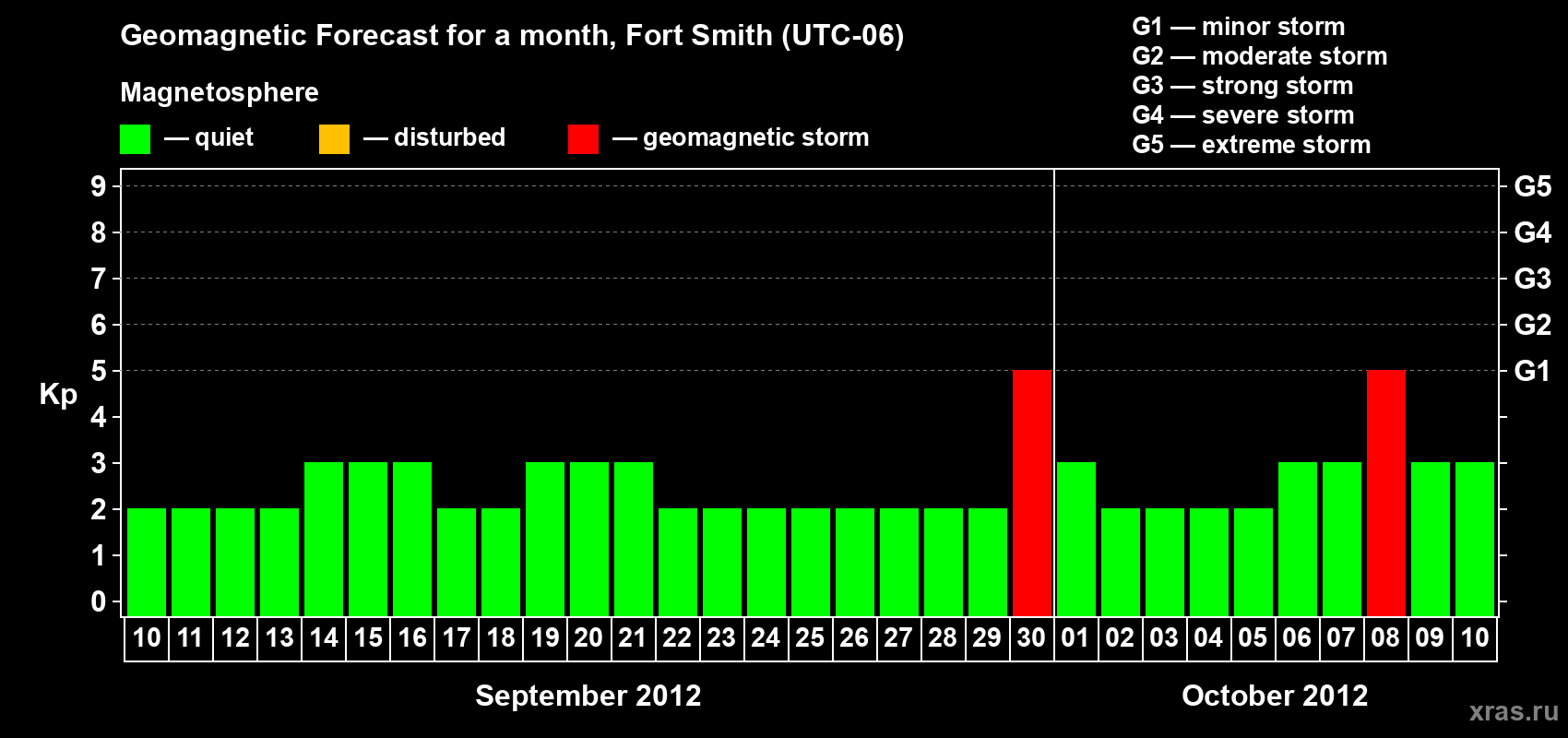Image resolution: width=1568 pixels, height=738 pixels.
Task: Click the 'G1 — minor storm' legend line
Action: coord(1239,27)
